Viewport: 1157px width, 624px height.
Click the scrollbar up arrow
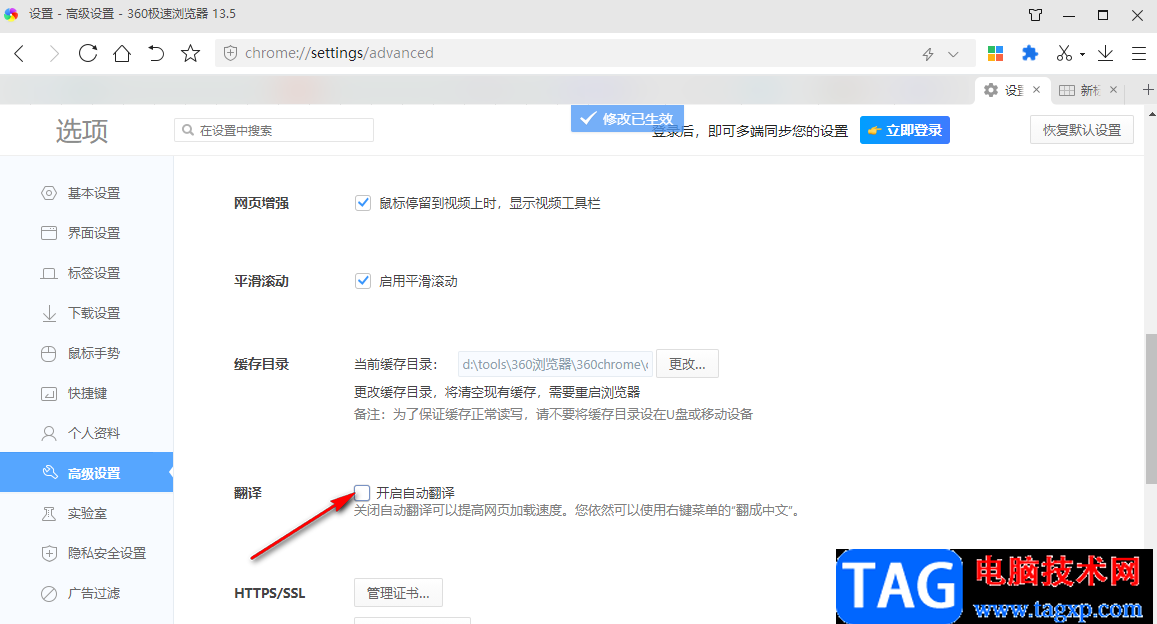click(x=1151, y=114)
